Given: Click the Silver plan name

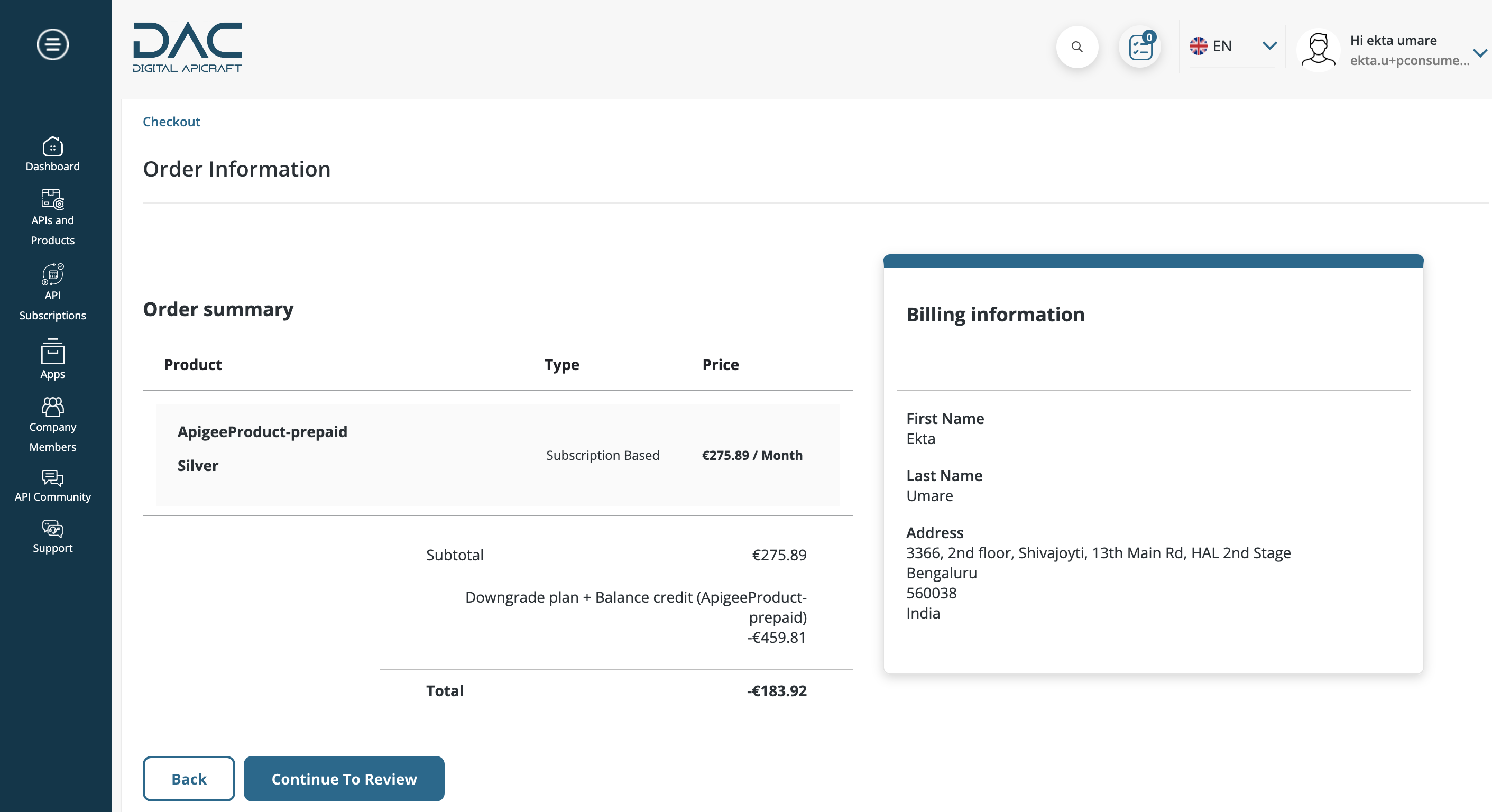Looking at the screenshot, I should (198, 465).
